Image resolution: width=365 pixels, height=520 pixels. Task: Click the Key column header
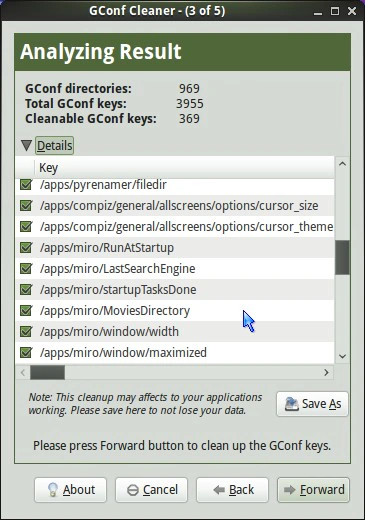pyautogui.click(x=184, y=168)
